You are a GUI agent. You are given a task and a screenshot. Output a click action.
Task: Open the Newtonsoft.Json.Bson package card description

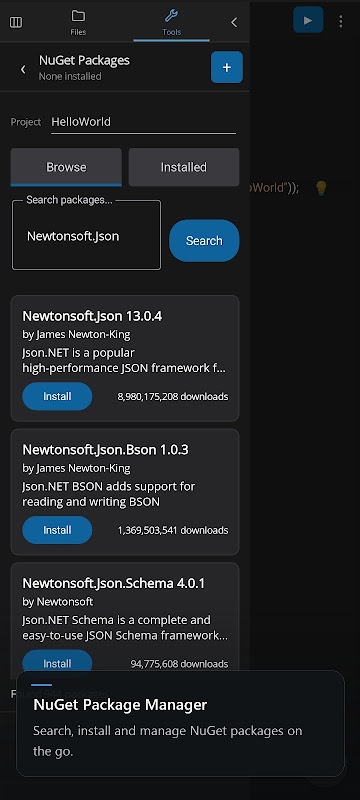[x=109, y=494]
